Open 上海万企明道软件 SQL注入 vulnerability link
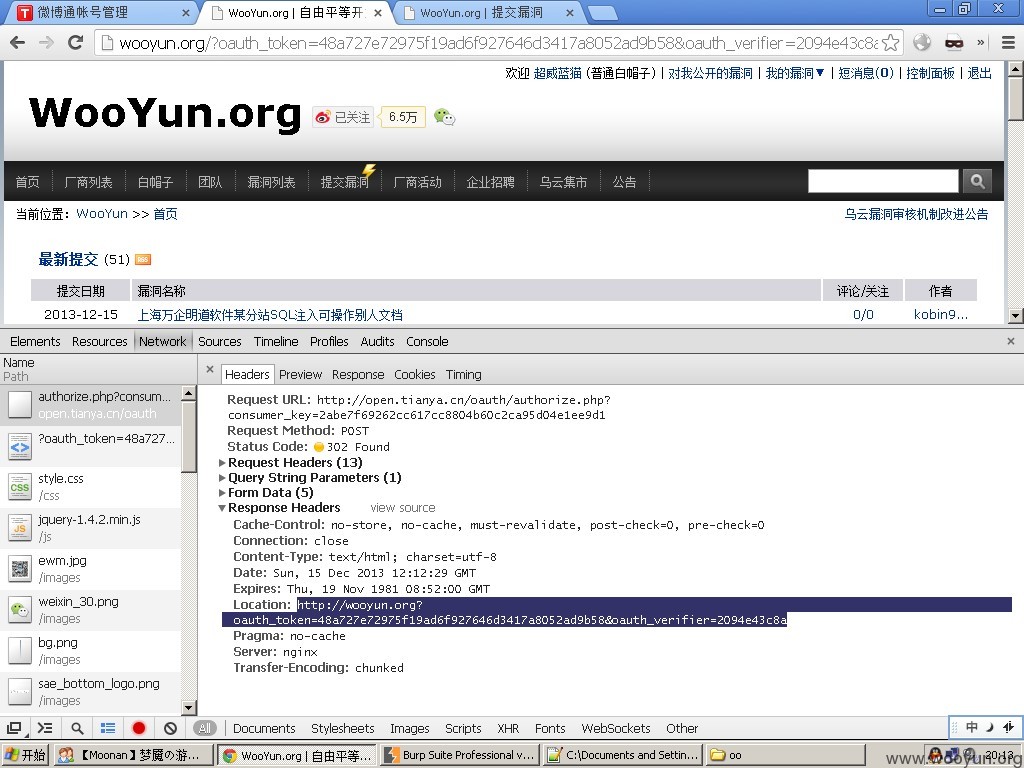Viewport: 1024px width, 768px height. [x=270, y=315]
